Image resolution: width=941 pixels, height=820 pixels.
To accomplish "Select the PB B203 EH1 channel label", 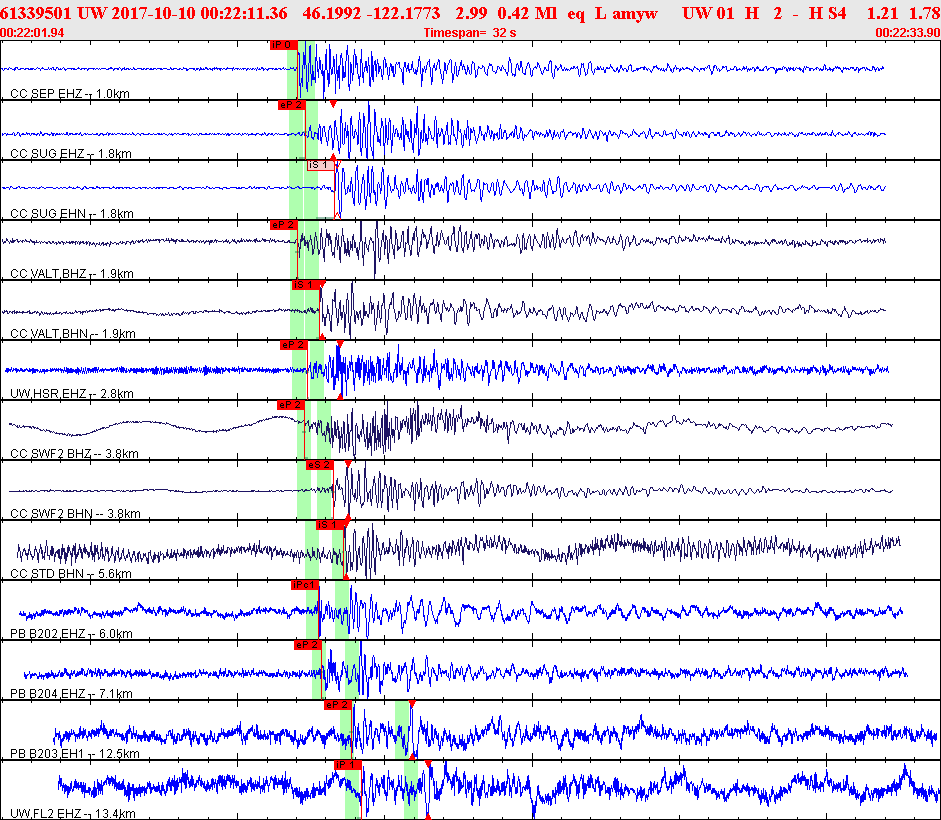I will [74, 754].
